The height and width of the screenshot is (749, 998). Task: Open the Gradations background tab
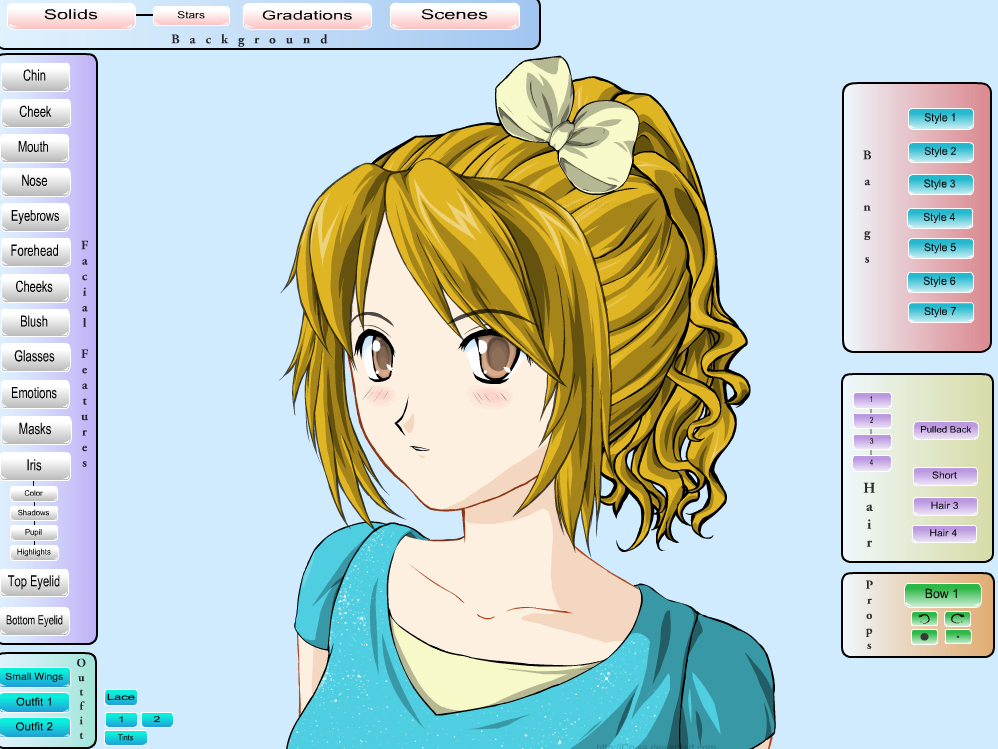(x=306, y=16)
